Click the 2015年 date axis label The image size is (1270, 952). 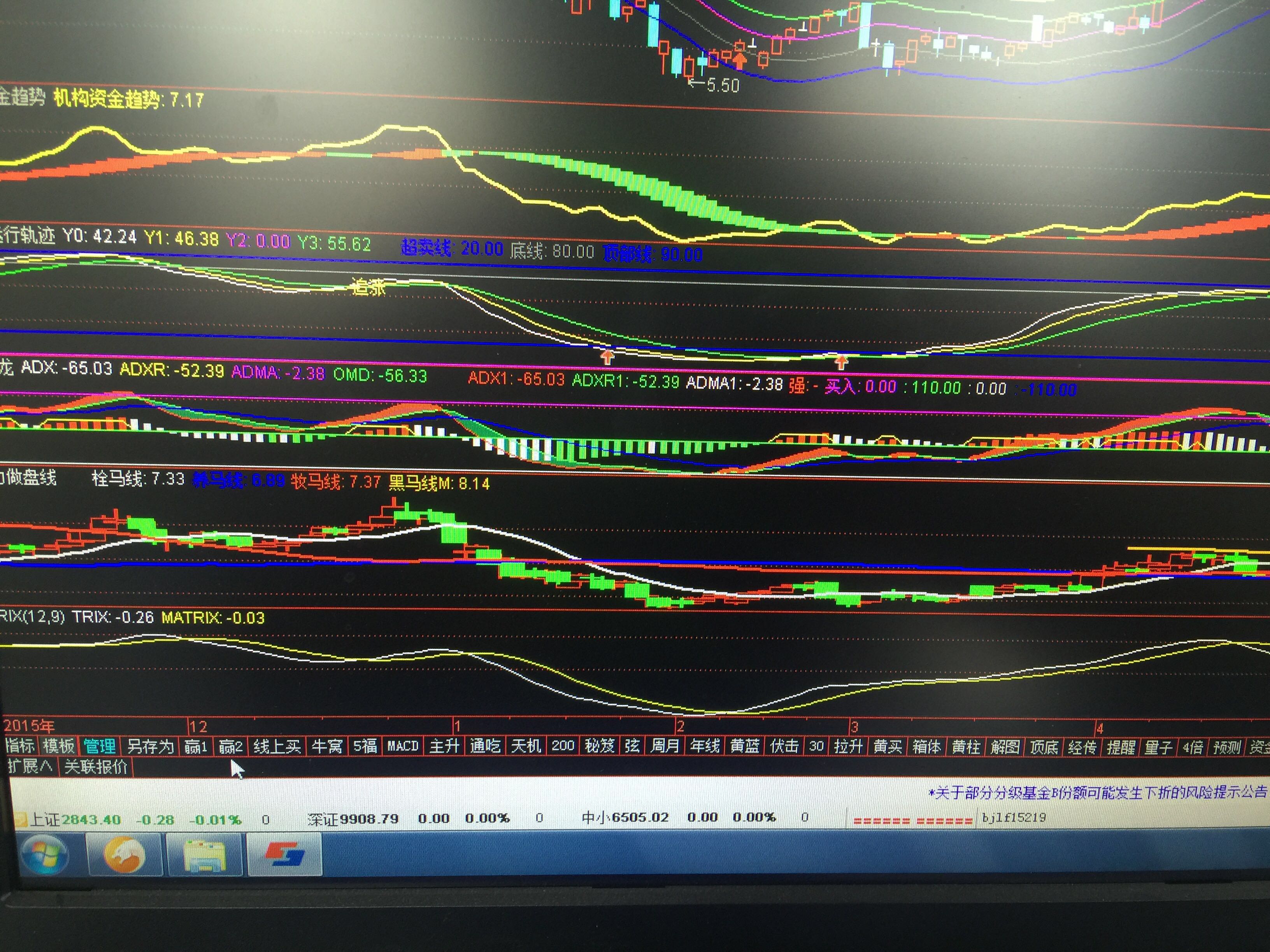(x=29, y=726)
